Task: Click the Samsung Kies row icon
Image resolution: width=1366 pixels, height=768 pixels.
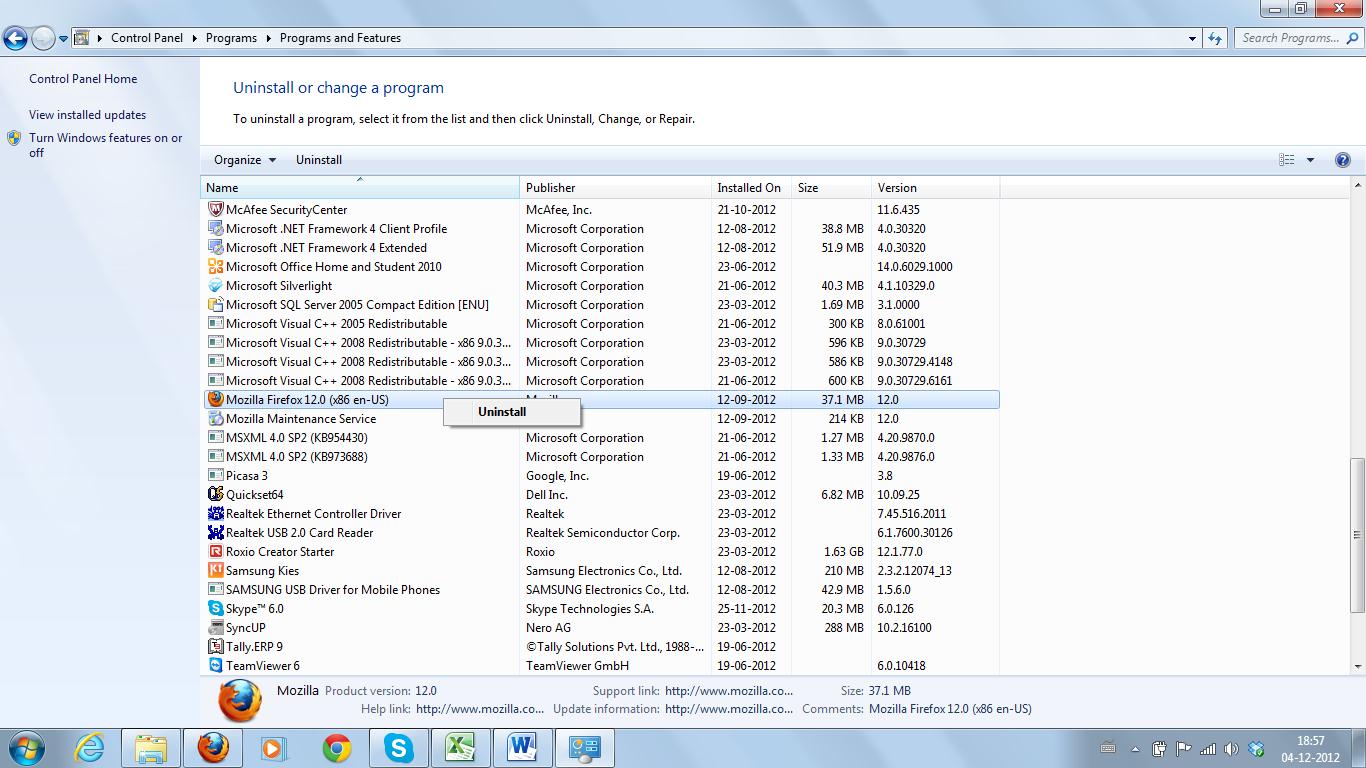Action: coord(215,571)
